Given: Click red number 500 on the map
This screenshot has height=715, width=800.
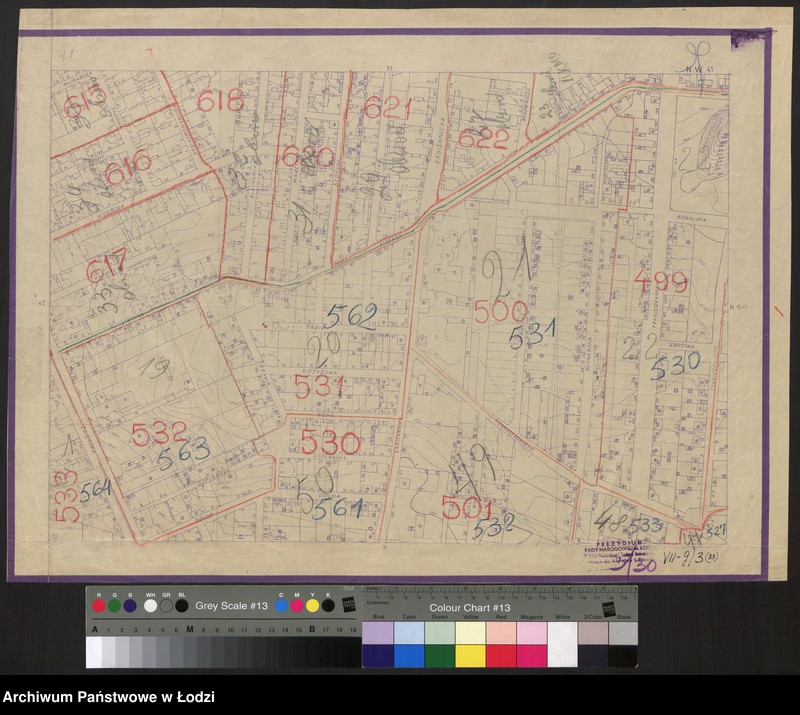Looking at the screenshot, I should pos(500,312).
